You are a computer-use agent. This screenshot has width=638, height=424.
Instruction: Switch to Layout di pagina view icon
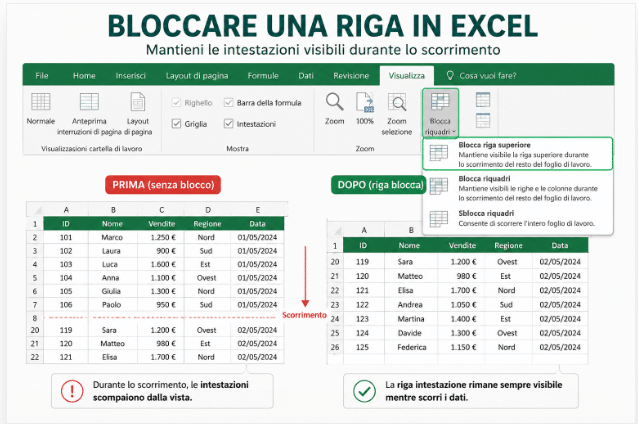pyautogui.click(x=138, y=102)
